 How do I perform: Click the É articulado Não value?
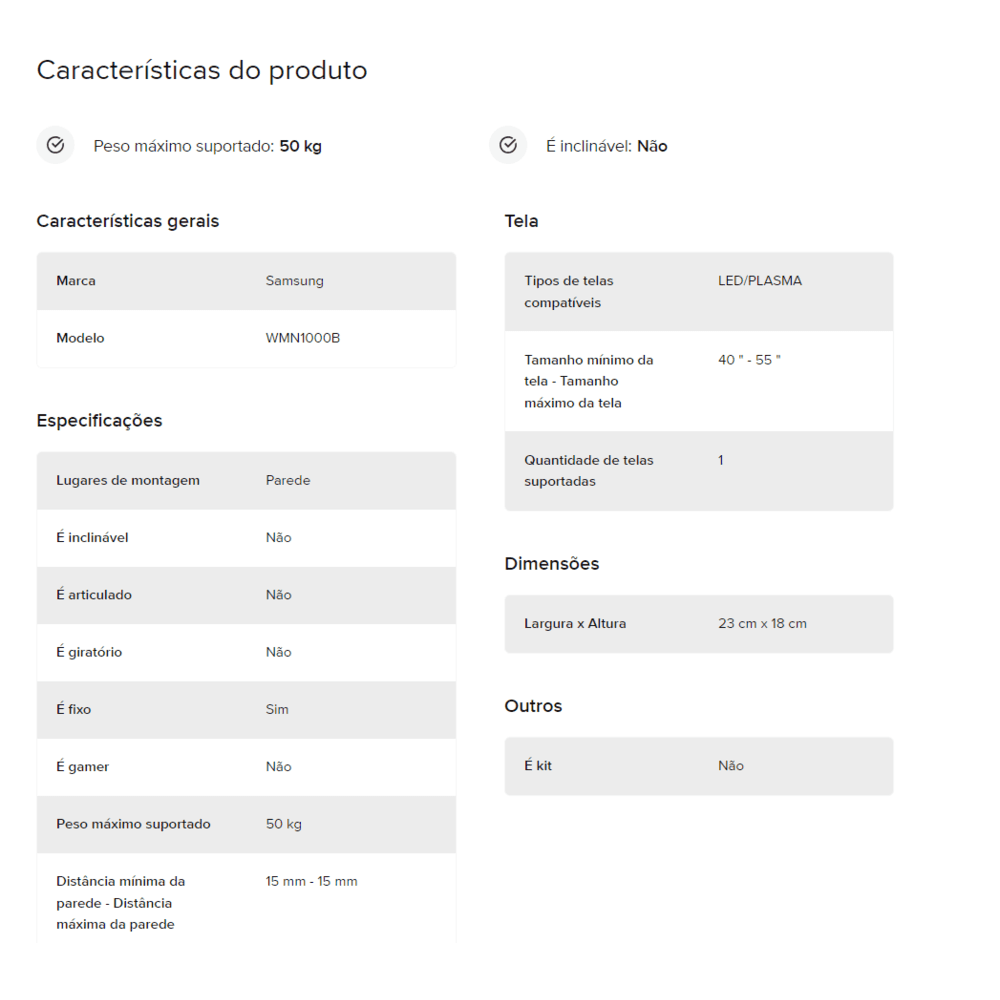coord(278,595)
